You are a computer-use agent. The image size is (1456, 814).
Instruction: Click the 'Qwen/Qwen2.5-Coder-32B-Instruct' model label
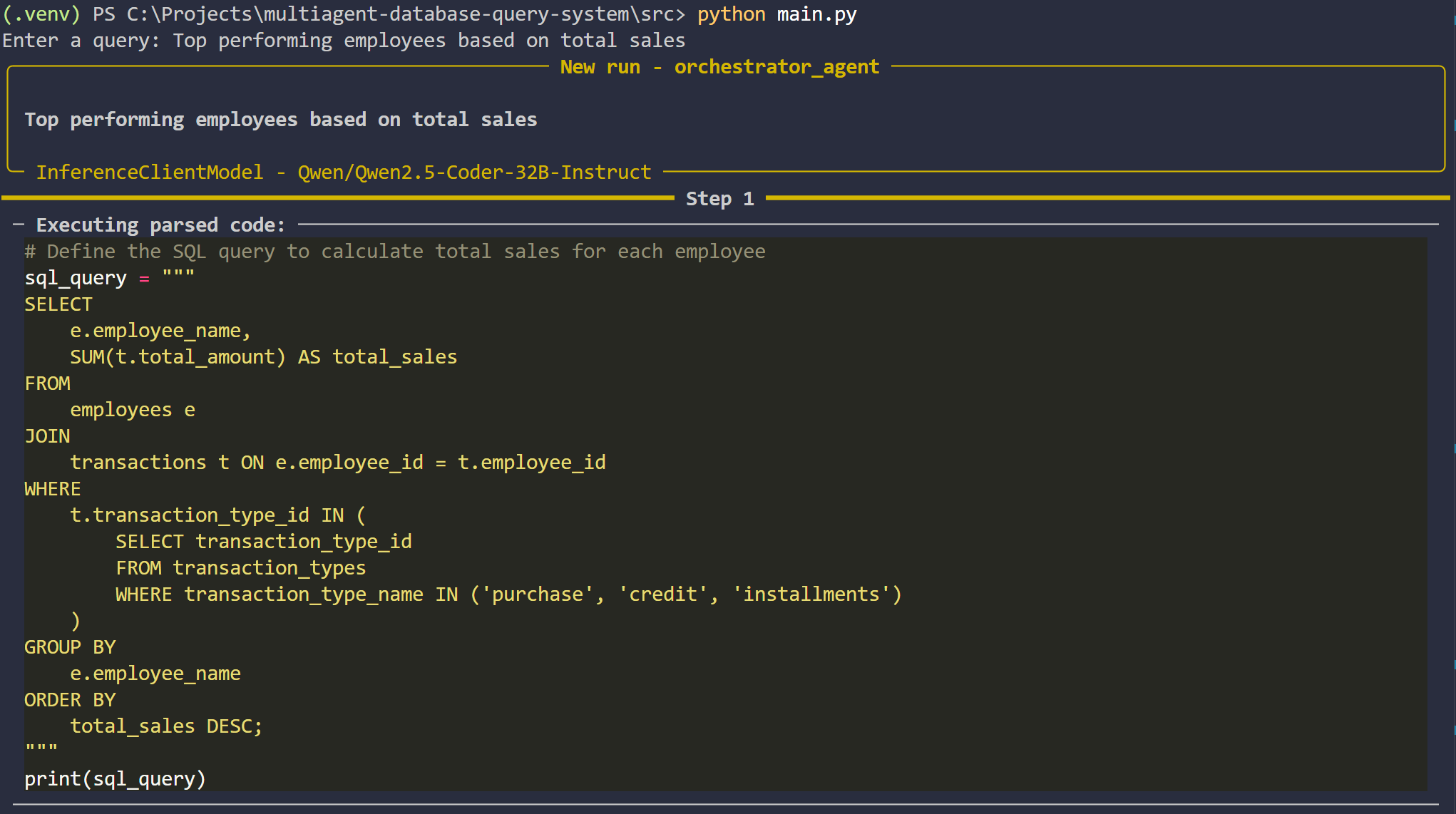[x=474, y=172]
